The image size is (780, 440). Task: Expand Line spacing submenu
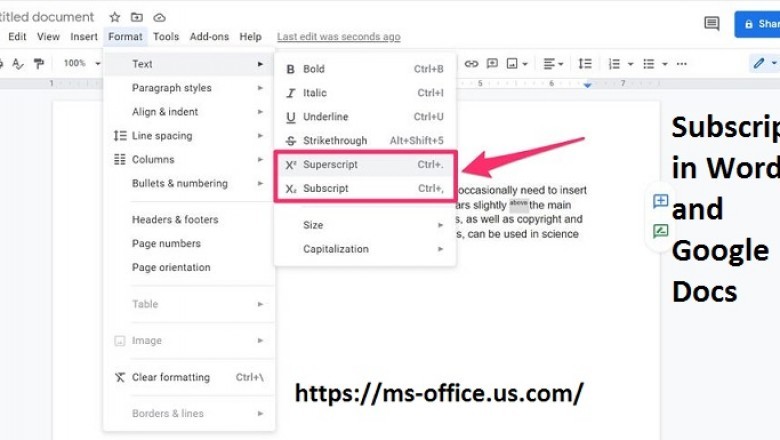click(x=189, y=136)
